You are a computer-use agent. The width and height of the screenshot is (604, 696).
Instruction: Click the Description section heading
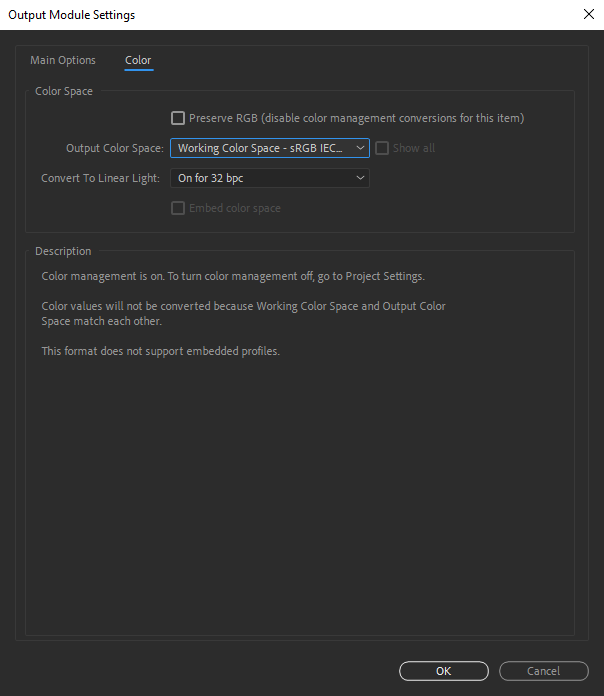tap(63, 251)
